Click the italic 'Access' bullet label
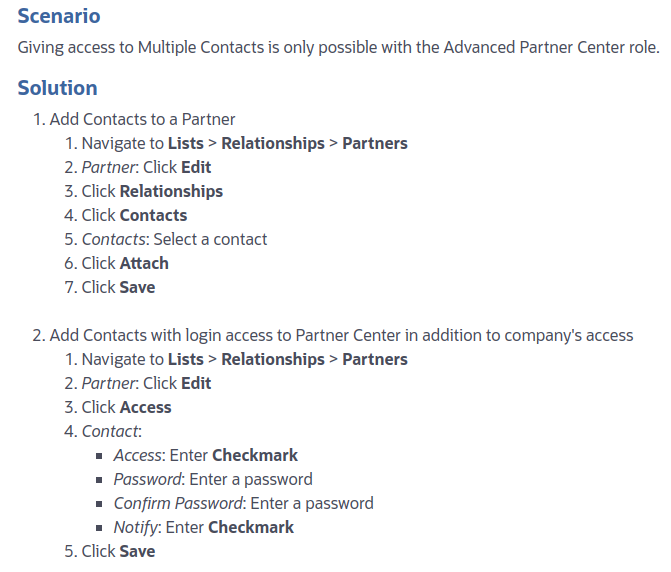Image resolution: width=671 pixels, height=572 pixels. click(137, 455)
